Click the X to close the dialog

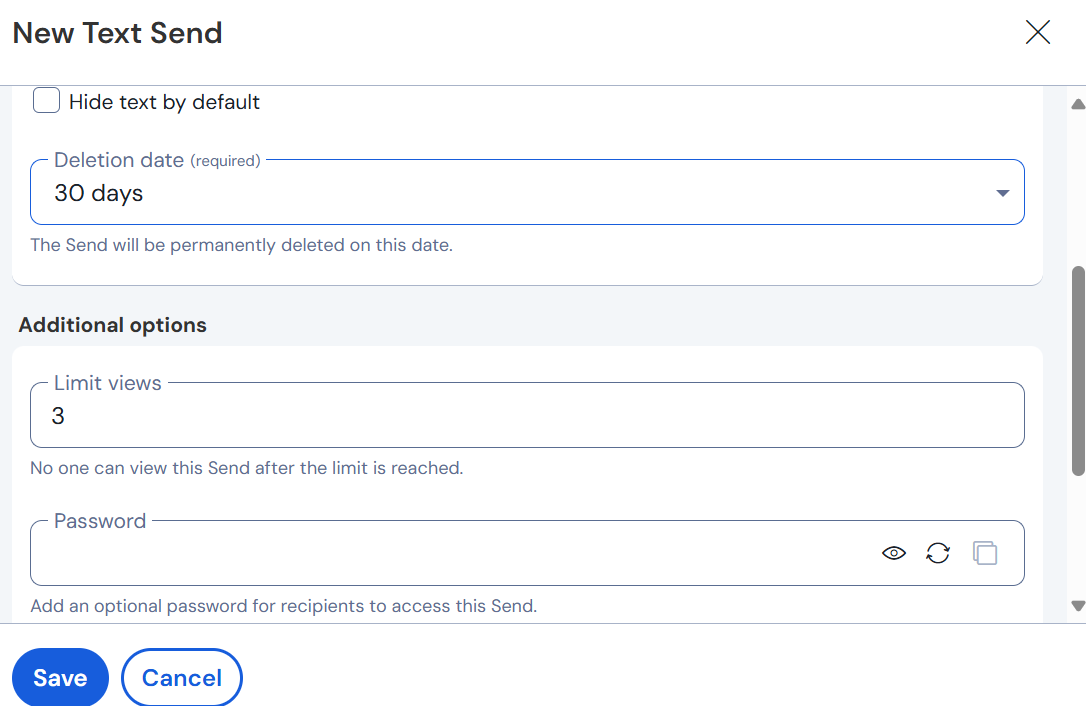pos(1037,32)
